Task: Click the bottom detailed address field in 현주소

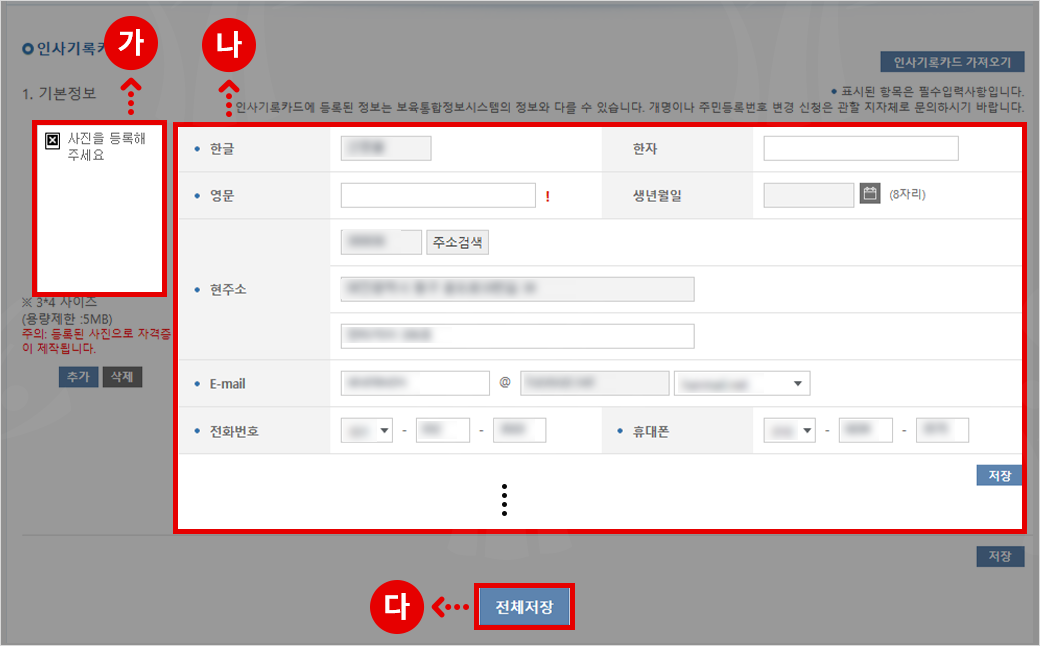Action: [x=517, y=336]
